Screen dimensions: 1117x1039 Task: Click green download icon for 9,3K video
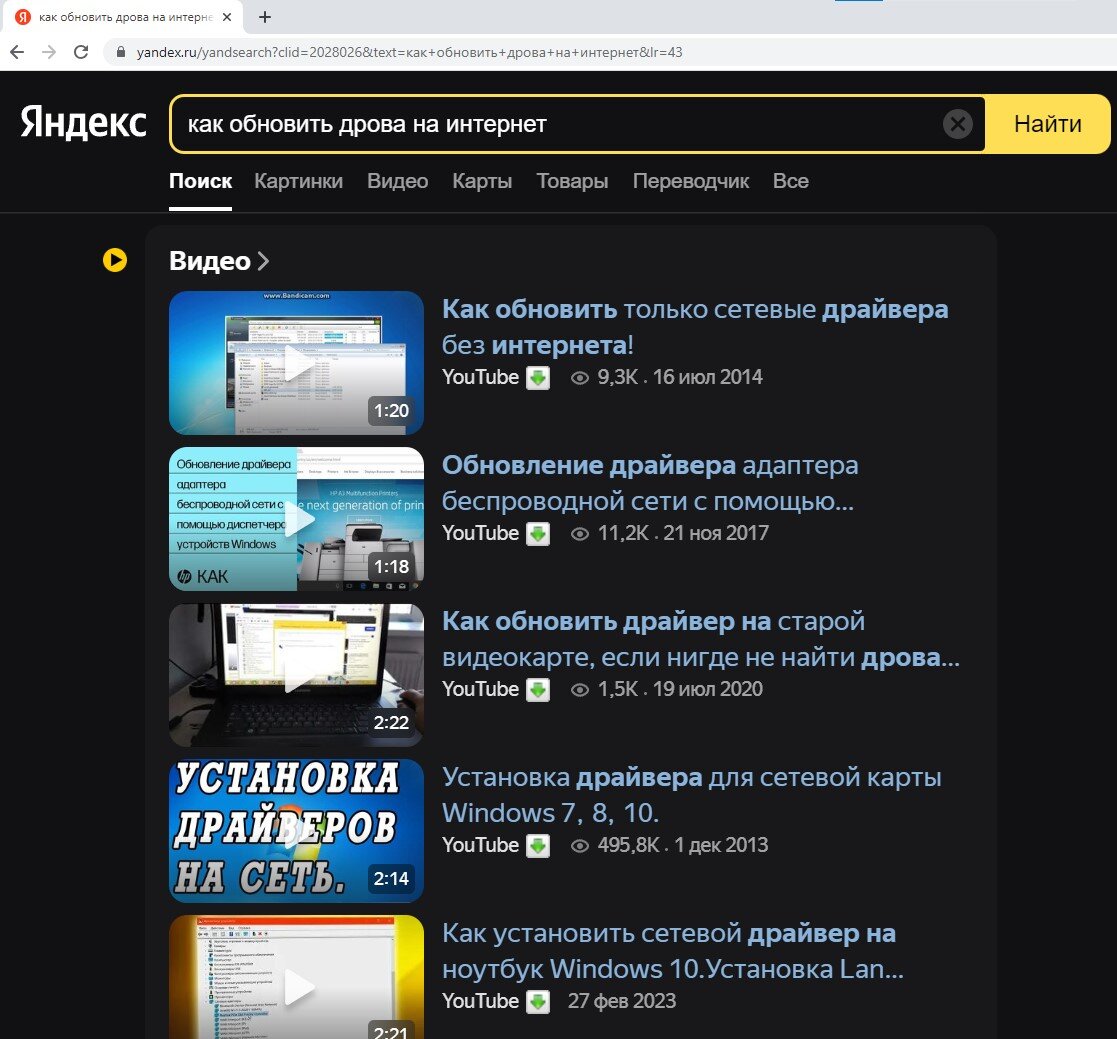click(538, 377)
